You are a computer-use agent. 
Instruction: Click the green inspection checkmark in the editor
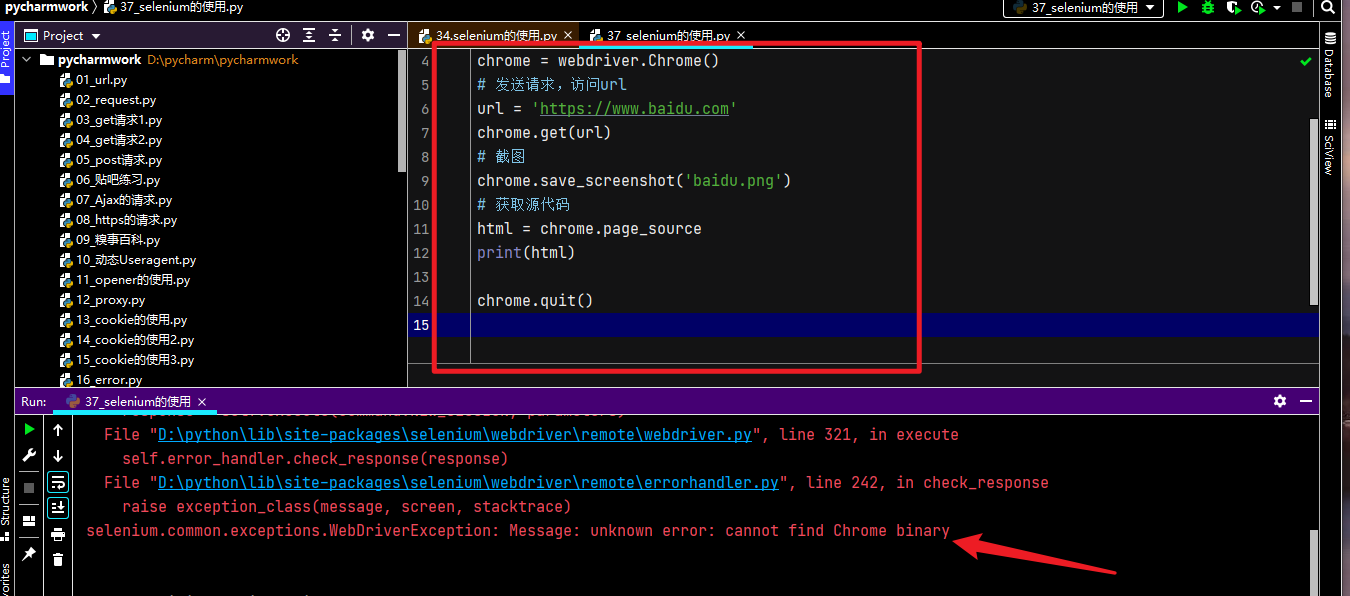click(1305, 61)
